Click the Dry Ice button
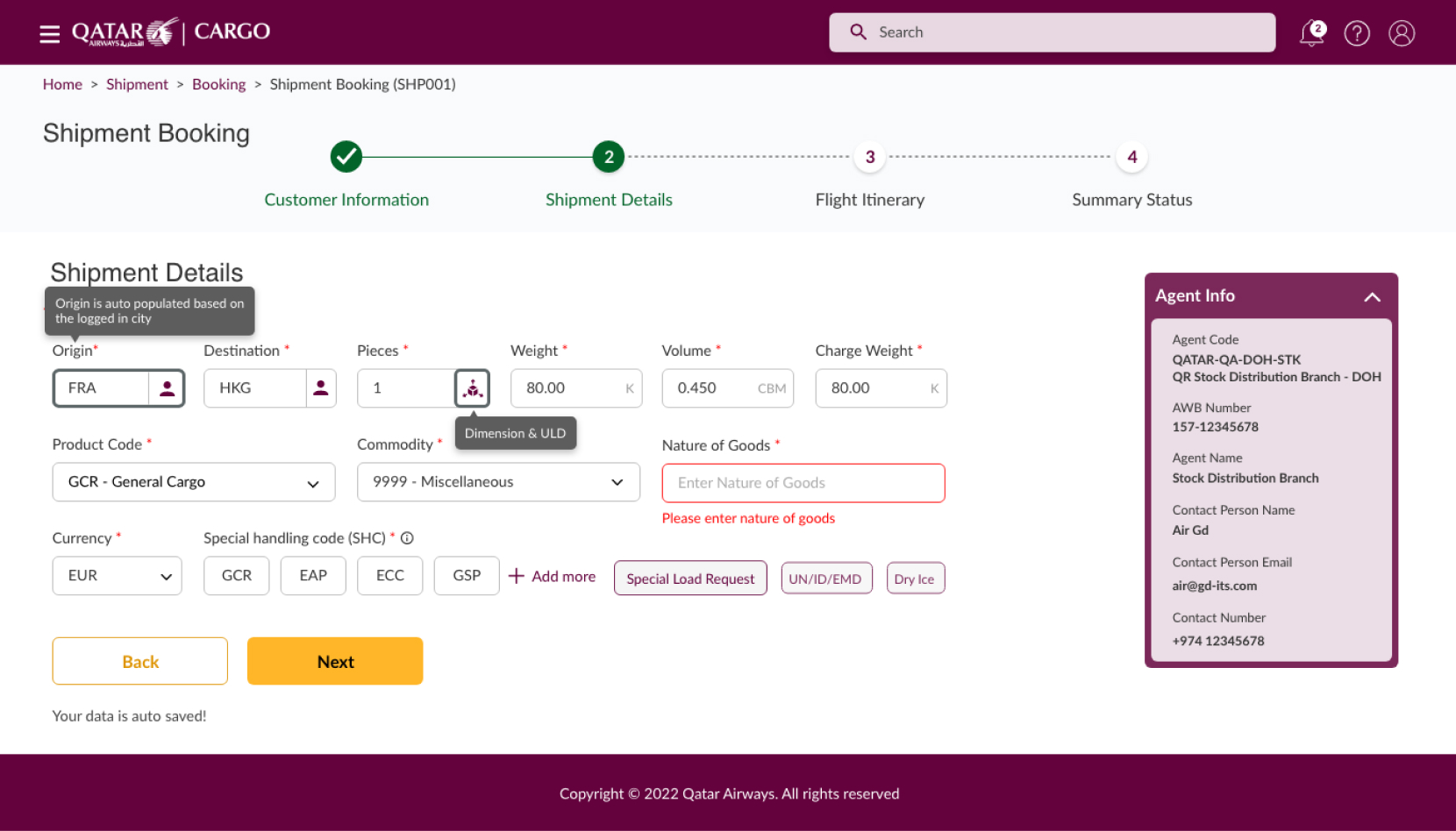This screenshot has width=1456, height=831. click(x=915, y=579)
